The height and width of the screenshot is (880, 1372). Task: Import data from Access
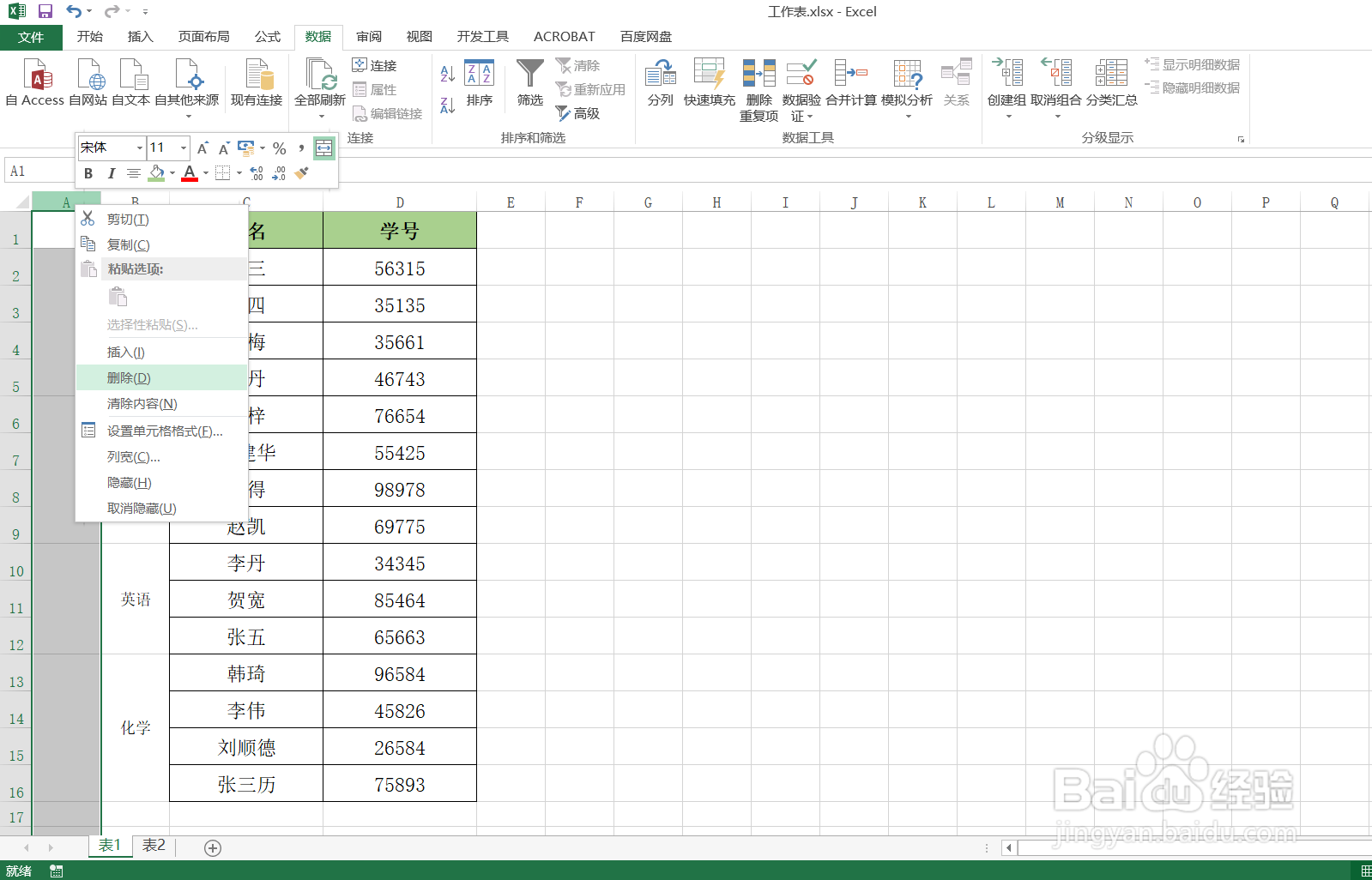pyautogui.click(x=35, y=82)
